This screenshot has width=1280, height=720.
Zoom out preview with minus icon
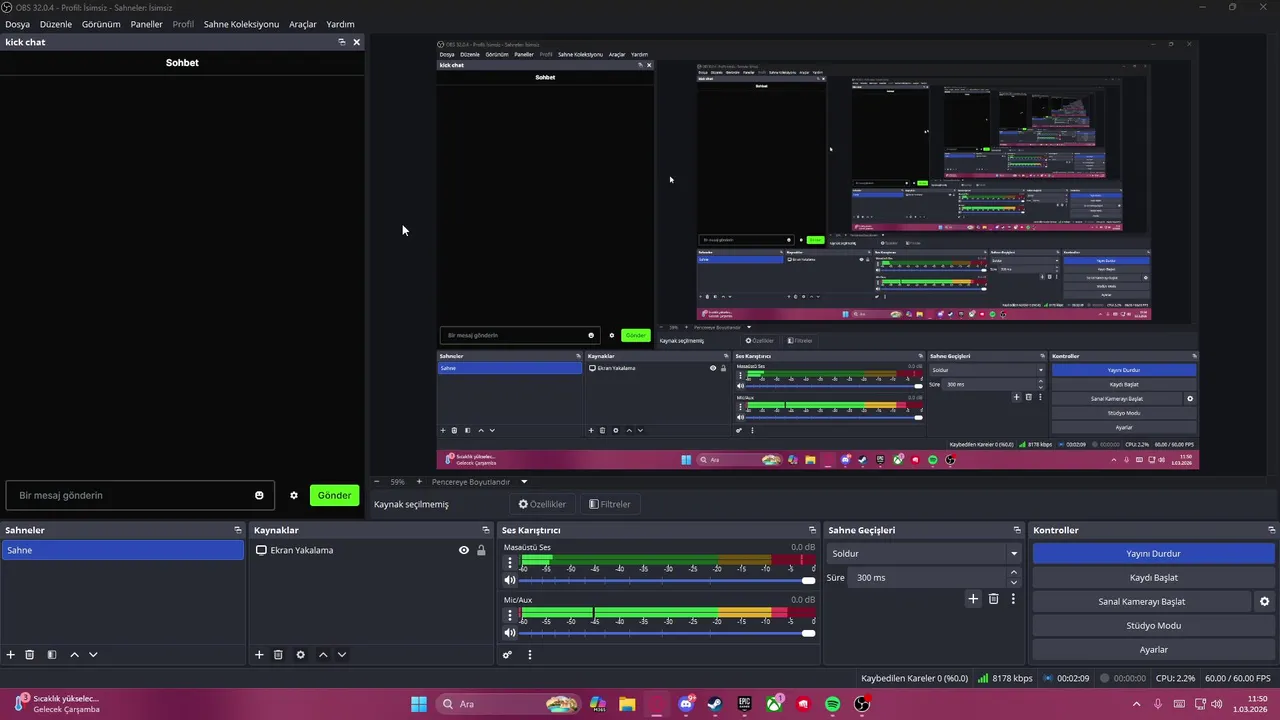pos(377,482)
